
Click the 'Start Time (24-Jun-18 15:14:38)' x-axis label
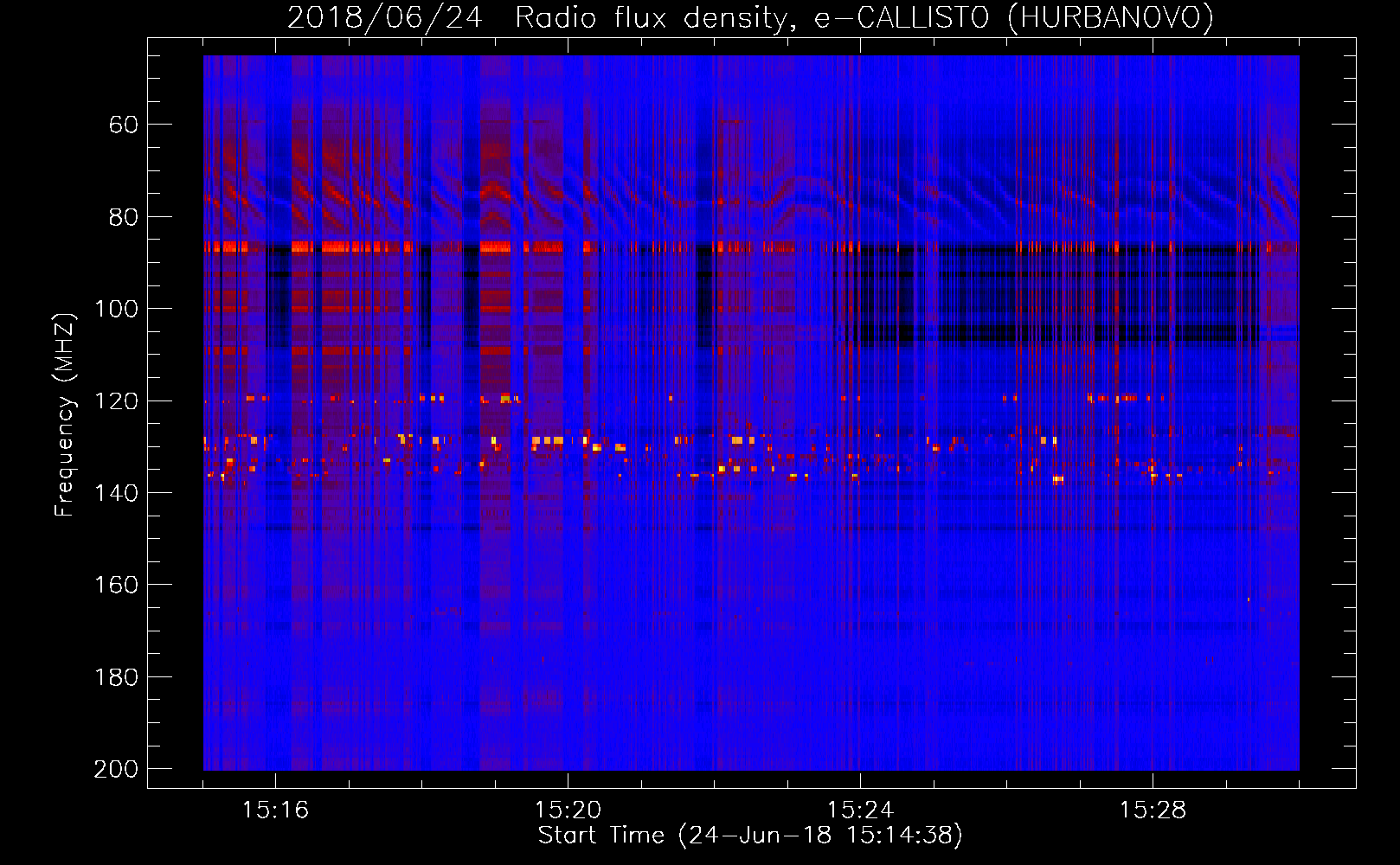pos(750,836)
